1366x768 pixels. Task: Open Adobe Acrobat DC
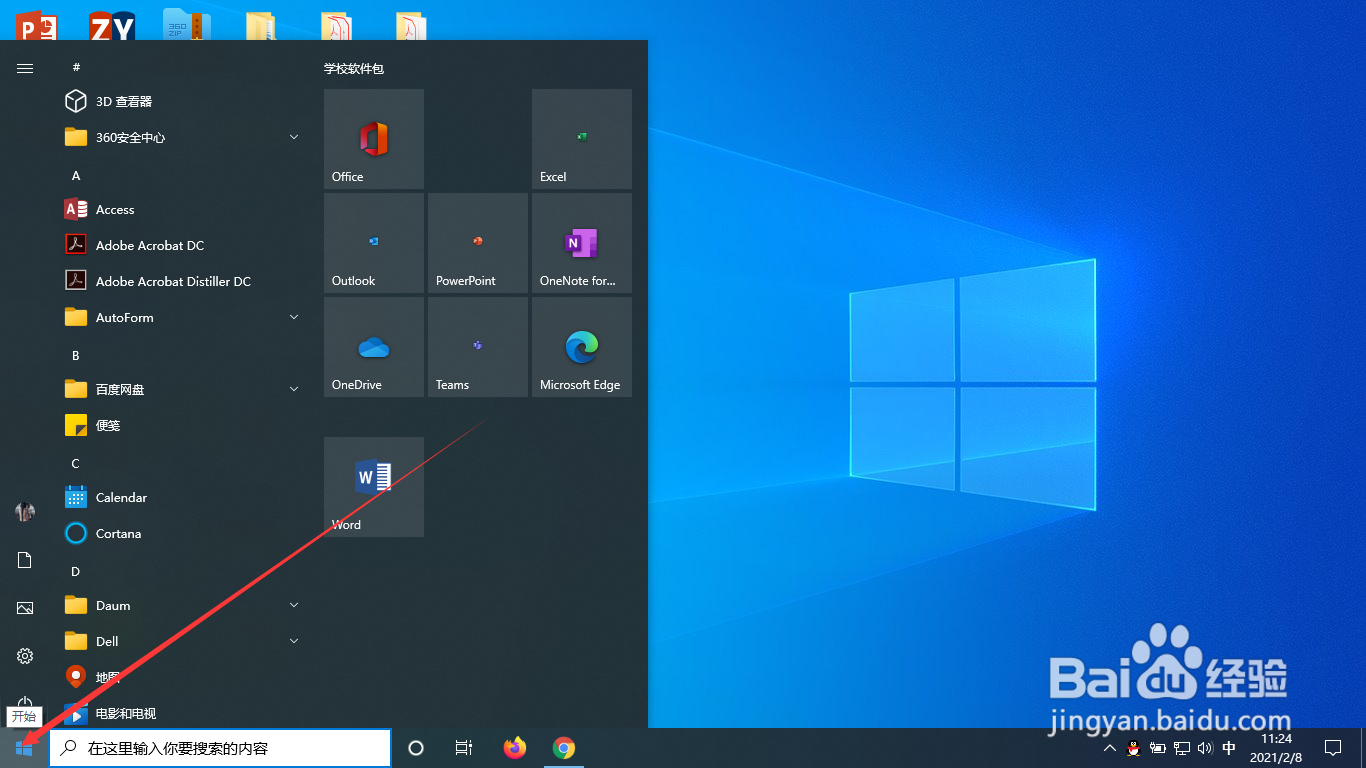(182, 245)
